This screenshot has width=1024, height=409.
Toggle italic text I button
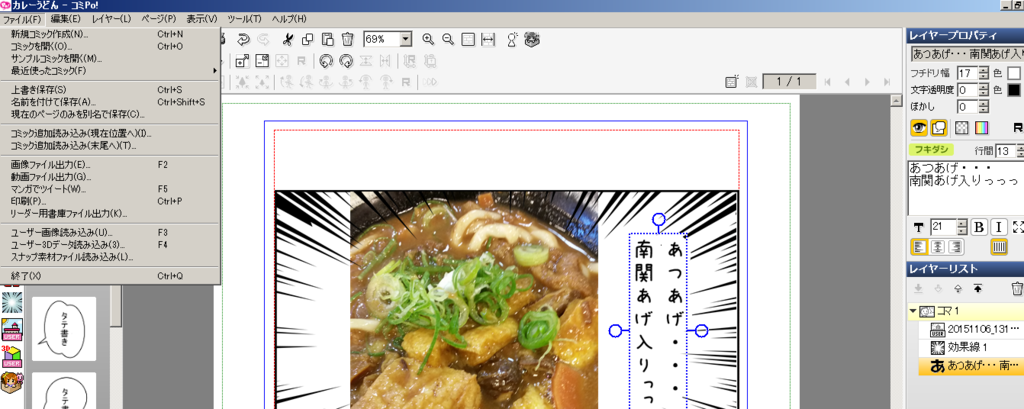[999, 227]
